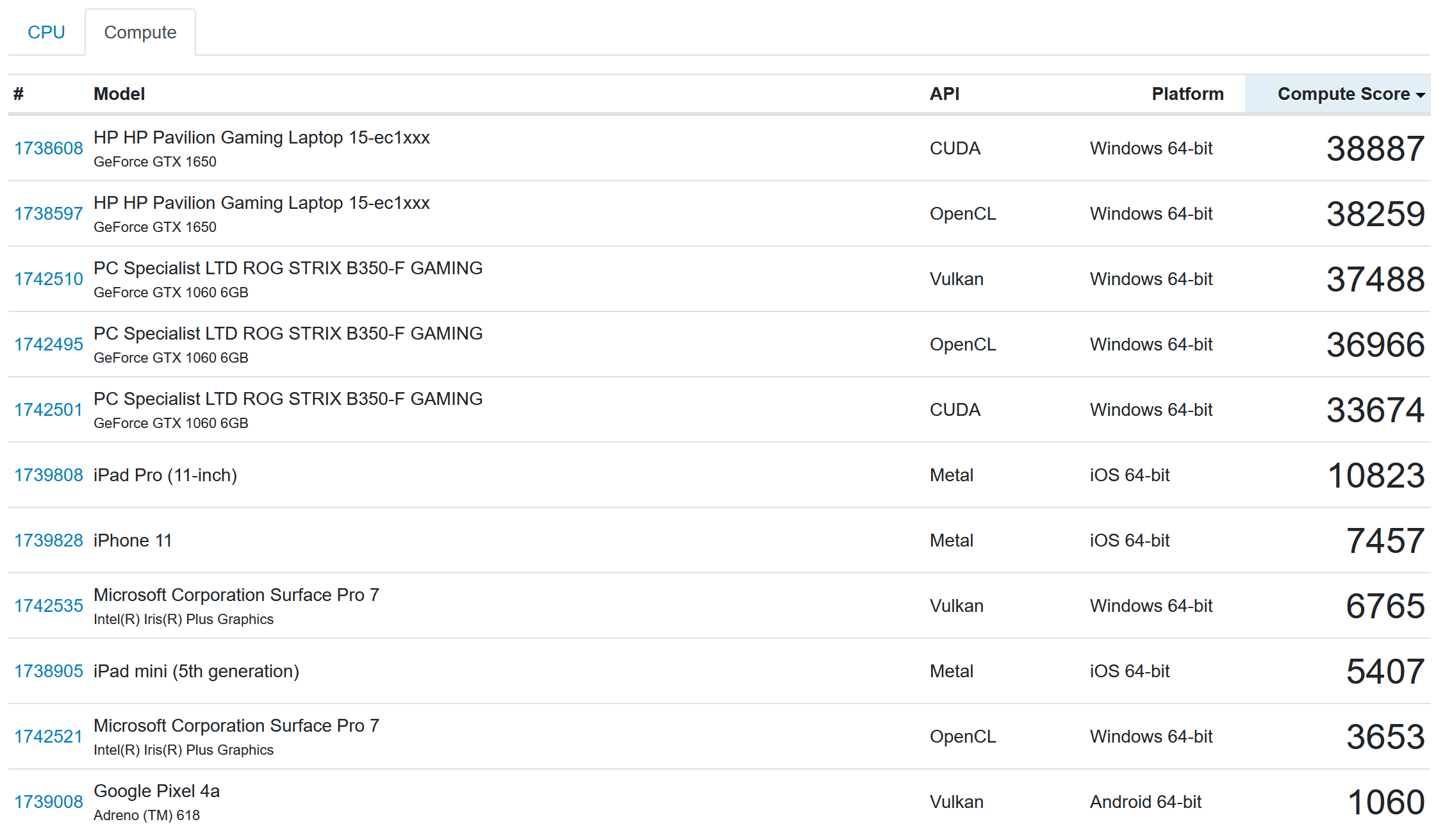
Task: Open benchmark result 1738608
Action: pyautogui.click(x=49, y=148)
